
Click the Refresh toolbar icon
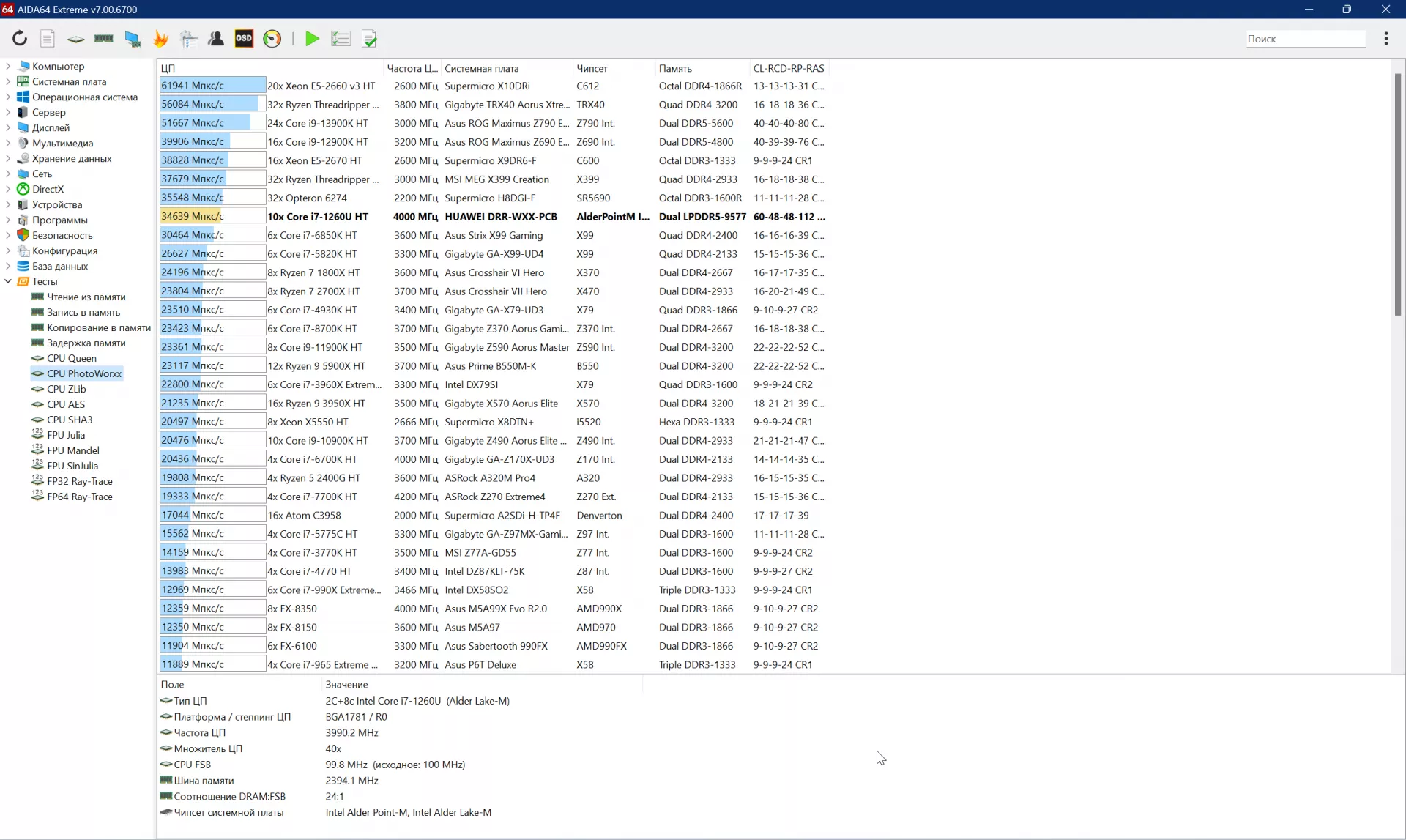20,39
